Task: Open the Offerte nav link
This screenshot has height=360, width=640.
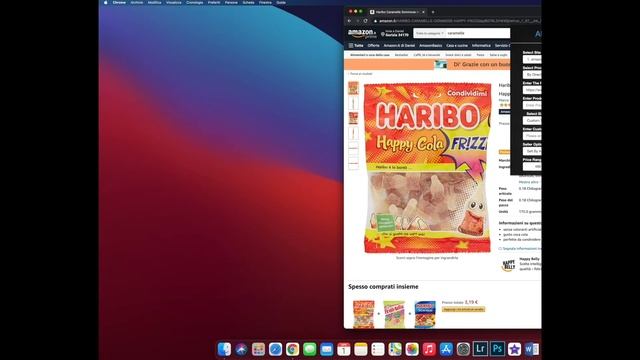Action: coord(373,46)
